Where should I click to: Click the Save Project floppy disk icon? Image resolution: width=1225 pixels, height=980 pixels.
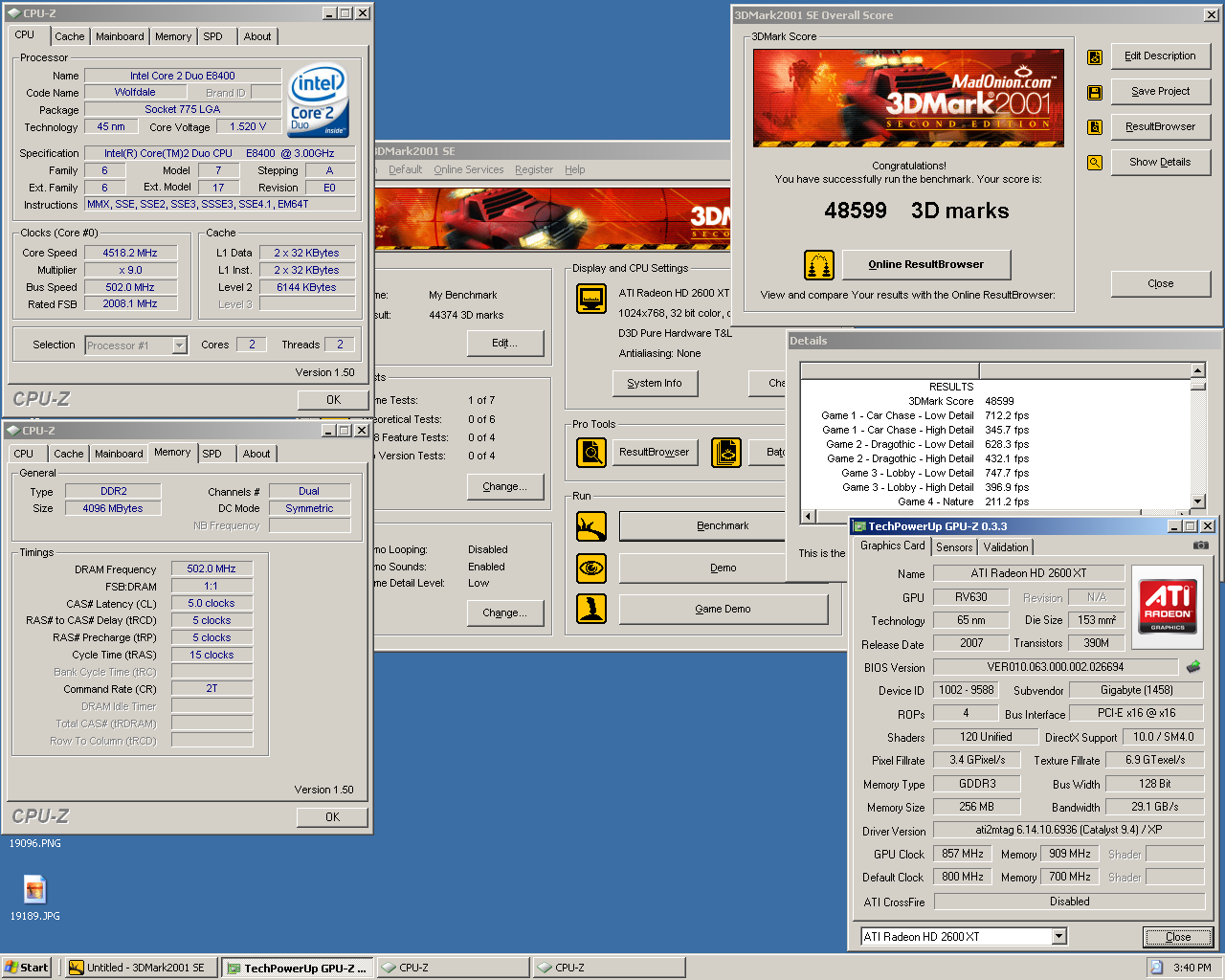point(1095,93)
